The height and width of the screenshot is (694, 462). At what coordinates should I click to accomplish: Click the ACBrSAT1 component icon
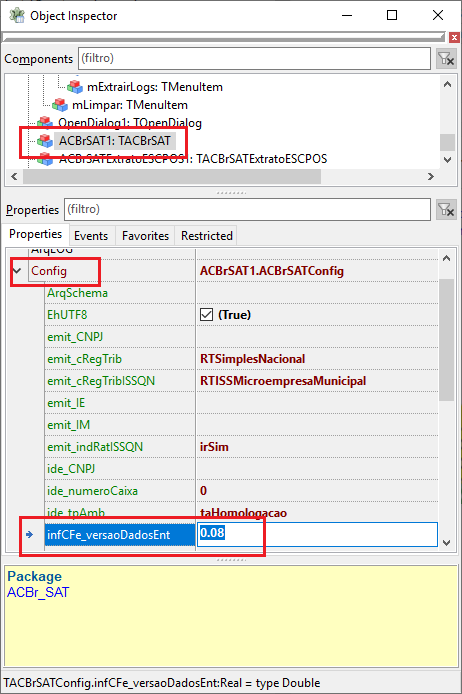[x=45, y=141]
